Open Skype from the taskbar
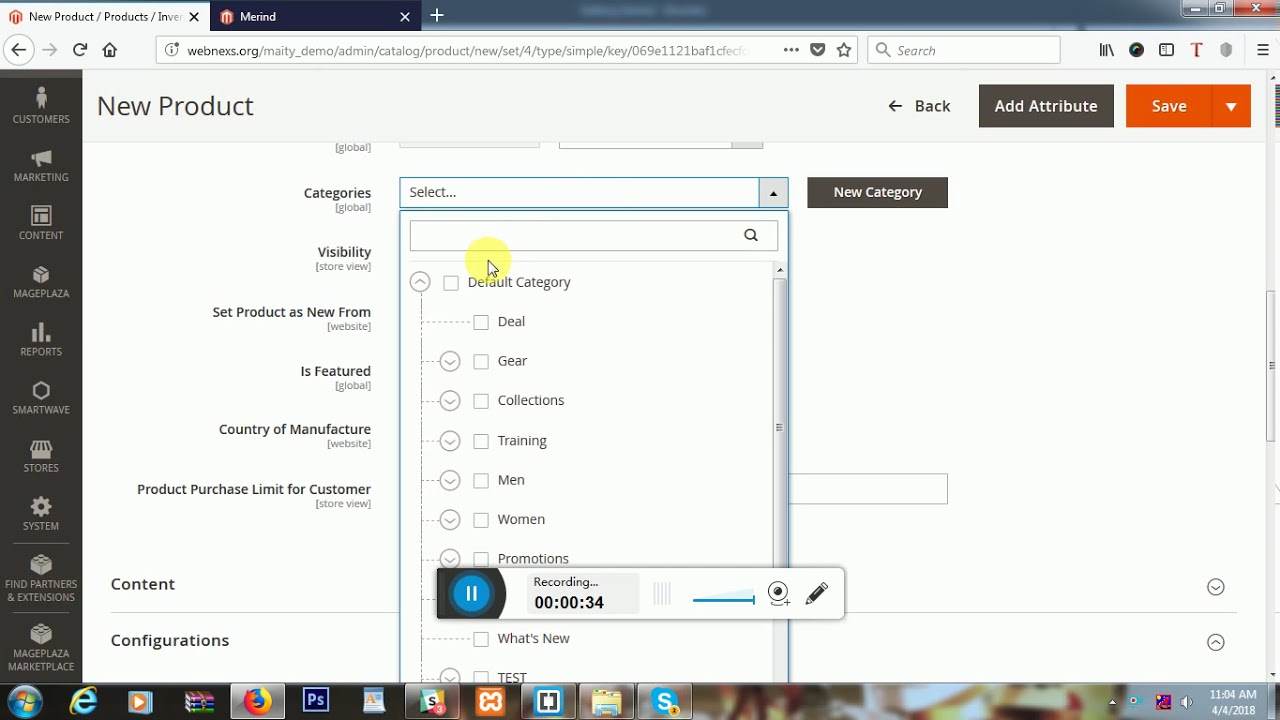Viewport: 1280px width, 720px height. coord(665,701)
